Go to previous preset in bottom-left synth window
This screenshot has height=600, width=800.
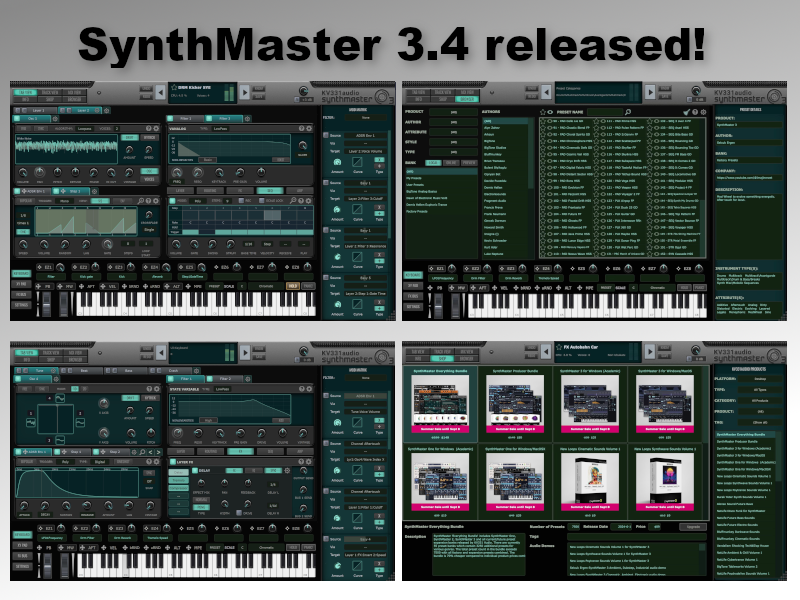pos(161,353)
